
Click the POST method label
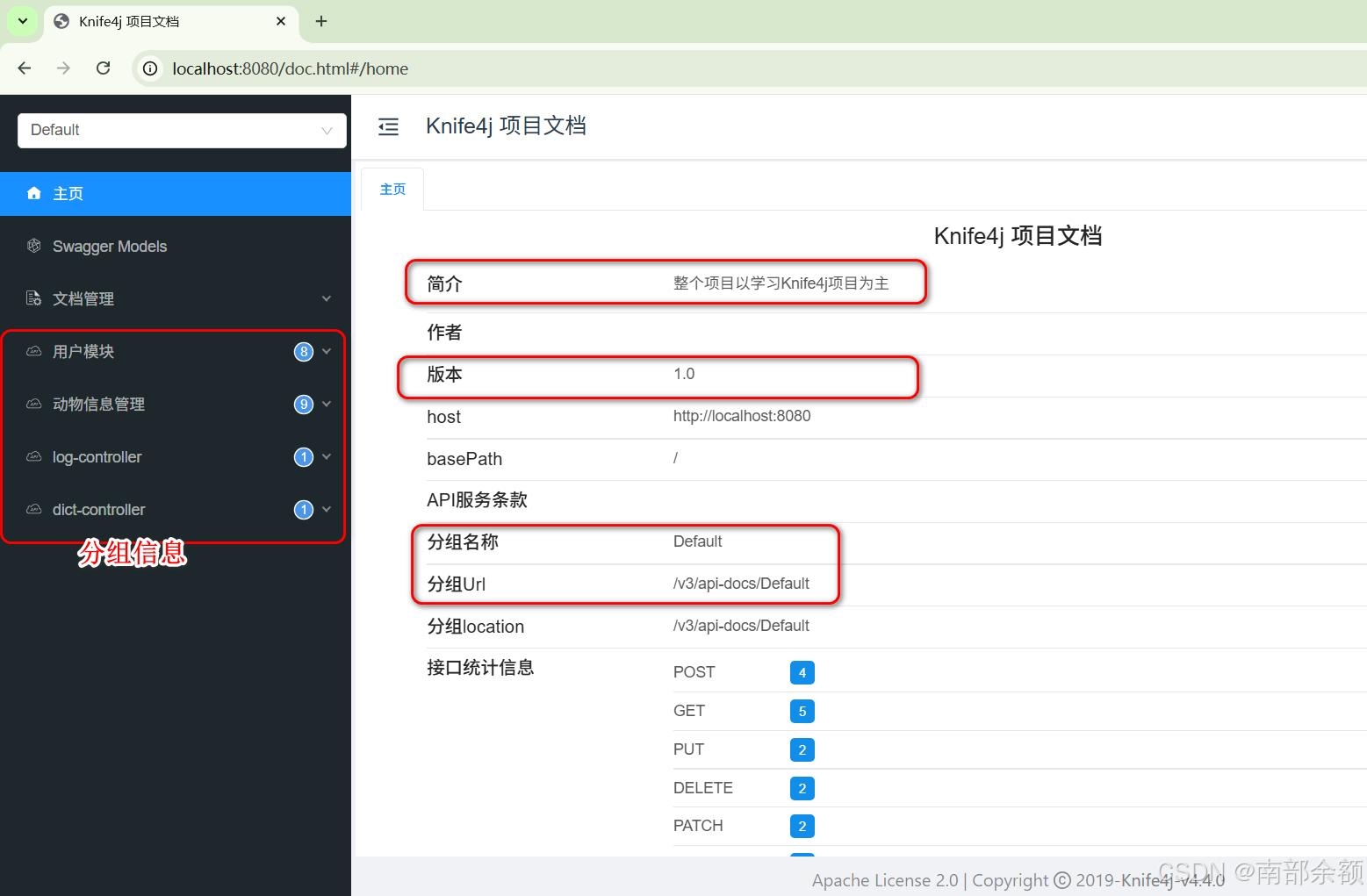tap(694, 672)
